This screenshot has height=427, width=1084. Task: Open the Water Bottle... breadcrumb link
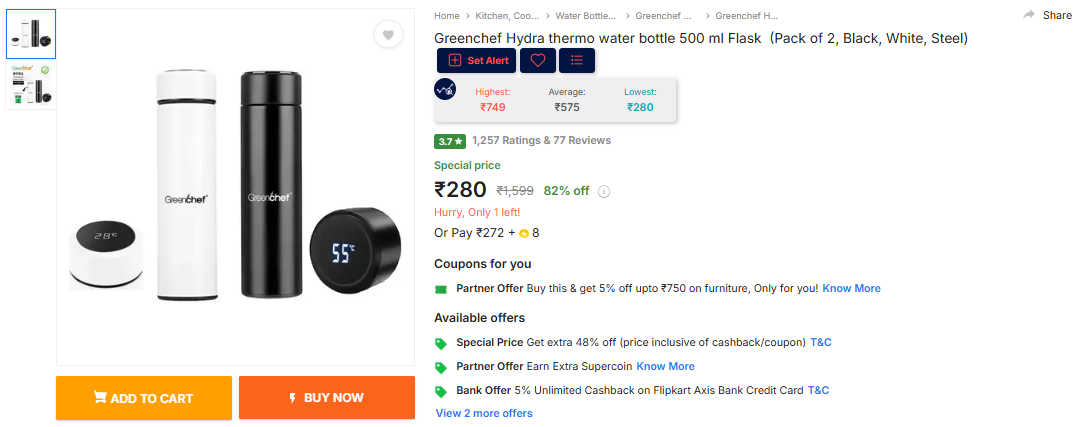[586, 16]
